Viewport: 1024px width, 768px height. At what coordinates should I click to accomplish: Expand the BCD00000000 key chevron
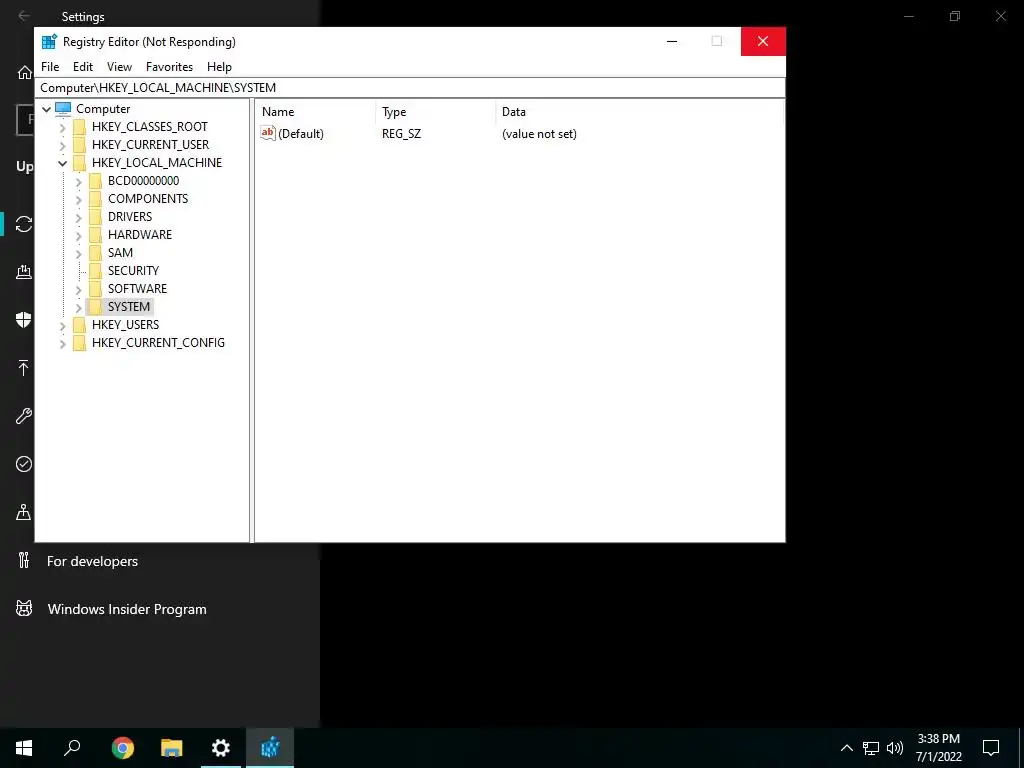point(78,181)
